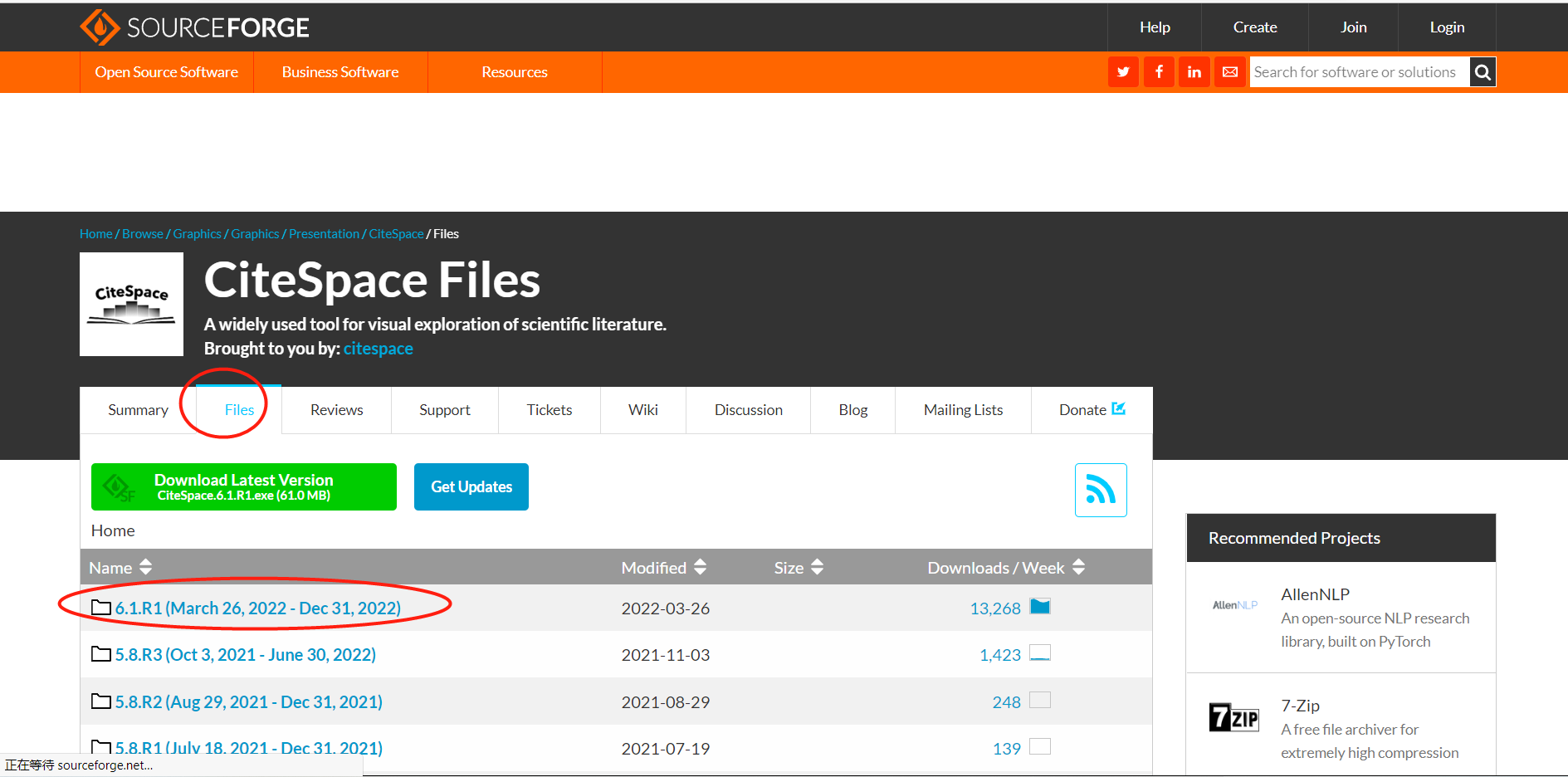Open the LinkedIn icon in the header

[1194, 71]
